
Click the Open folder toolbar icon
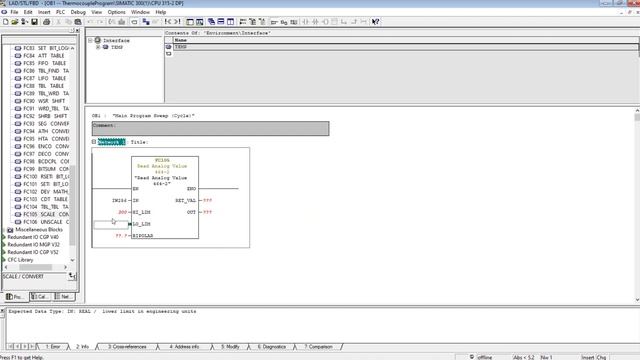(15, 22)
